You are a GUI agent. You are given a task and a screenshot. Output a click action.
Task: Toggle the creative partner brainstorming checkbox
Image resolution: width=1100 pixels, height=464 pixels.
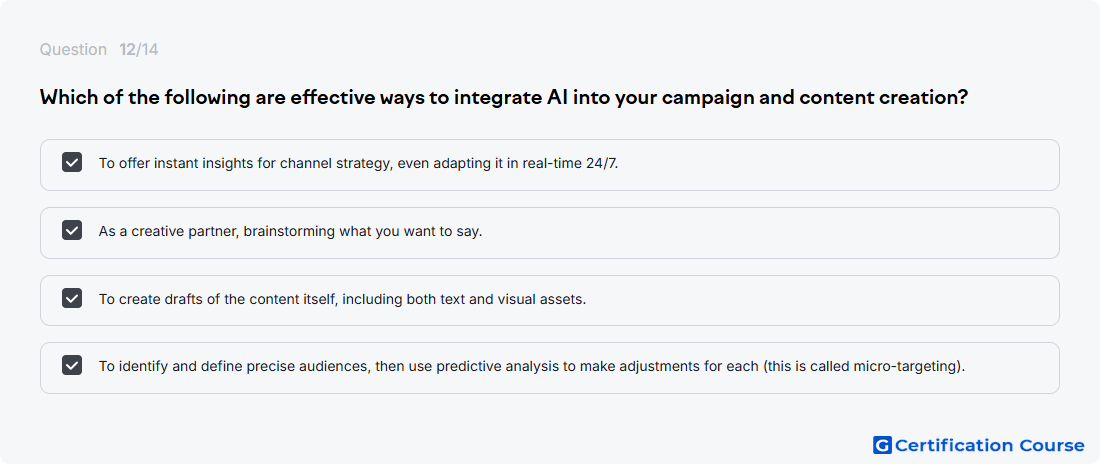tap(72, 230)
